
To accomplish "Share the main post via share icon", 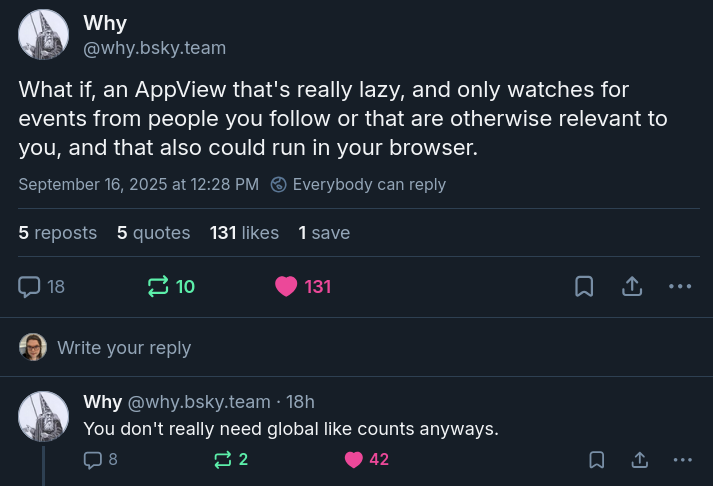I will click(632, 286).
